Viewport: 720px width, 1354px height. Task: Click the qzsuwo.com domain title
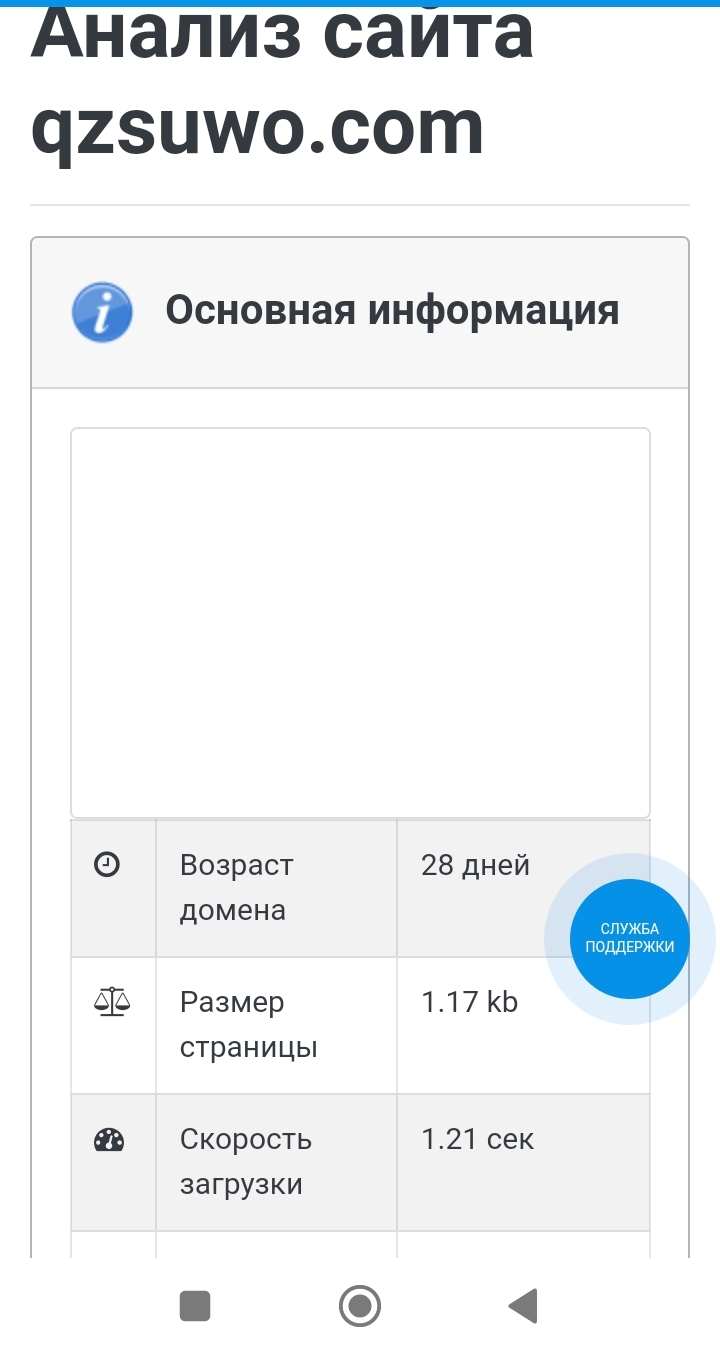[258, 128]
